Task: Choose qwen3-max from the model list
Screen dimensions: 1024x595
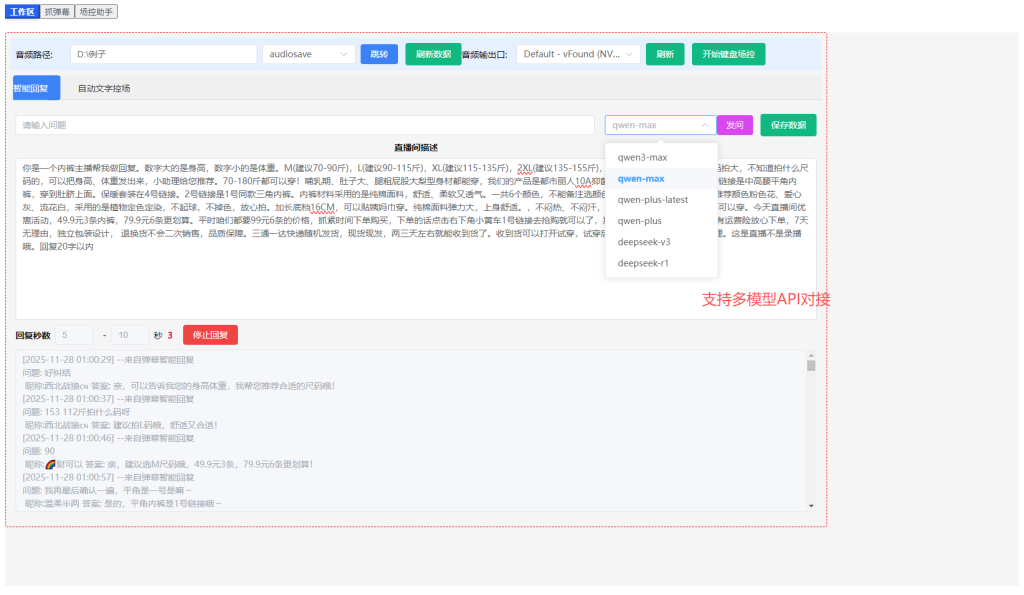Action: pos(642,157)
